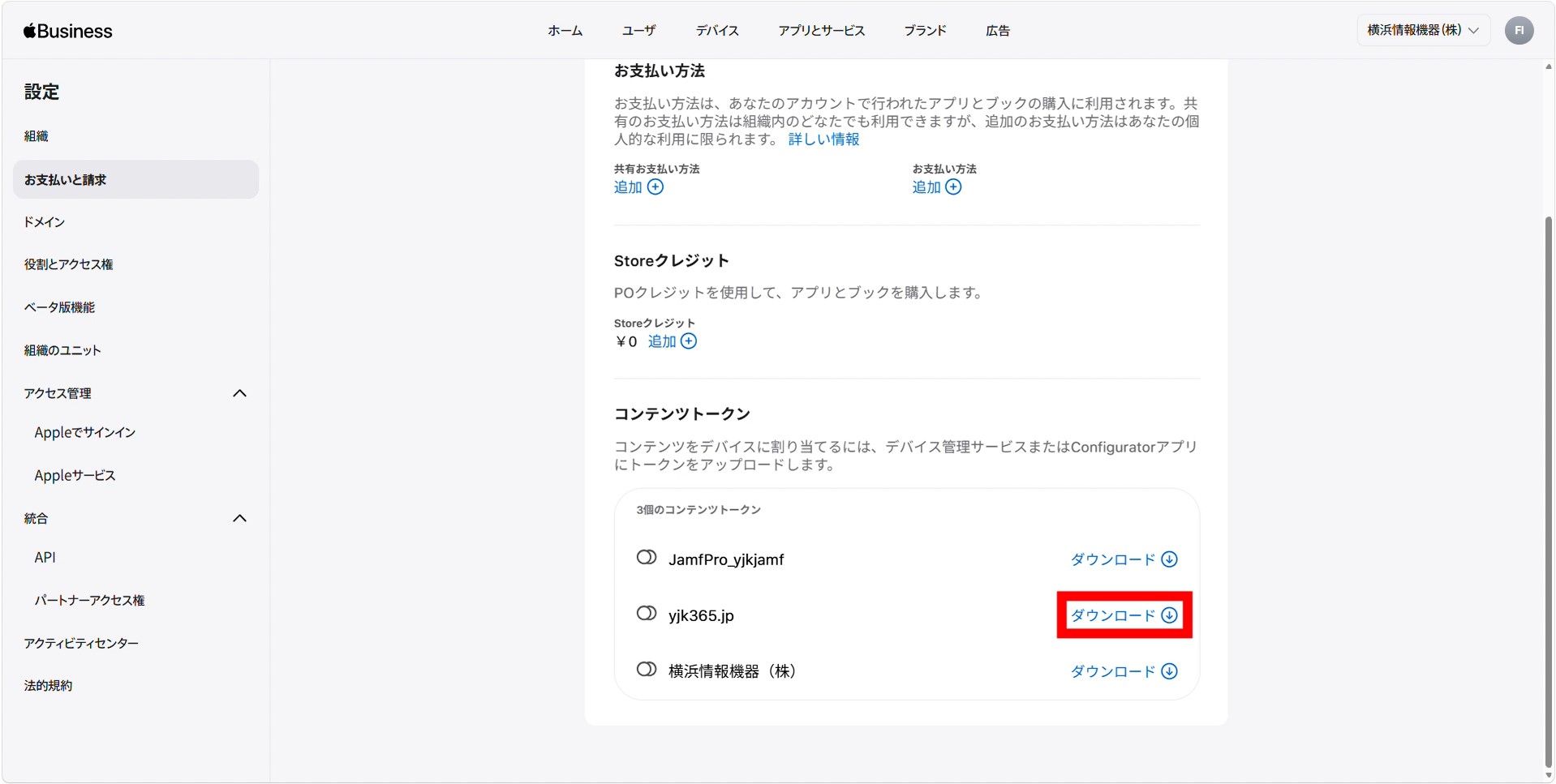Viewport: 1556px width, 784px height.
Task: Click the コンテンツトークン heading
Action: (x=682, y=414)
